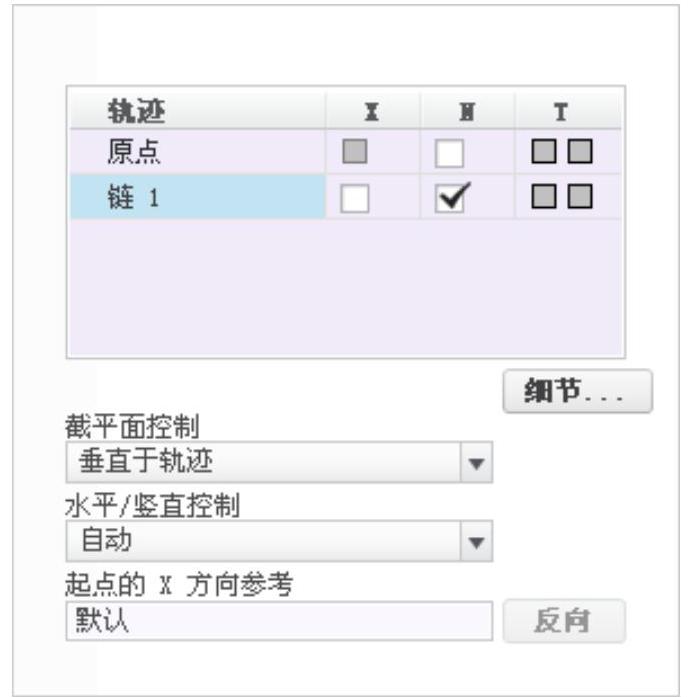Click the X column header
The image size is (688, 697).
pos(372,110)
